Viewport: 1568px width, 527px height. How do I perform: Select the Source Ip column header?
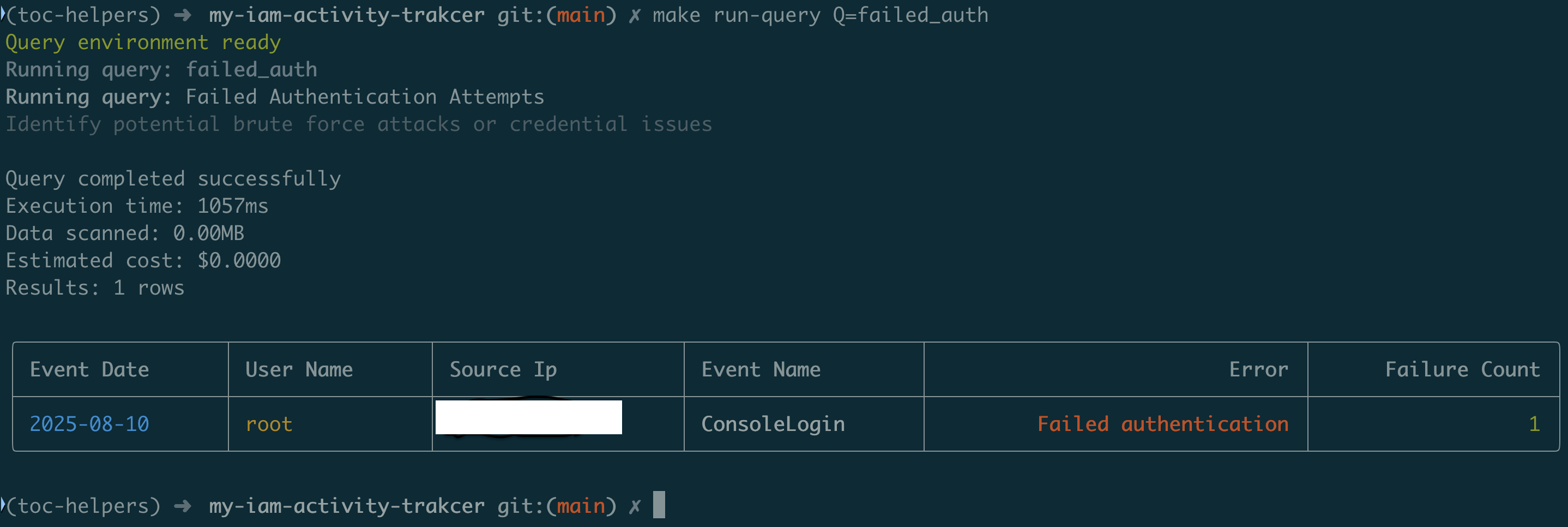[503, 369]
